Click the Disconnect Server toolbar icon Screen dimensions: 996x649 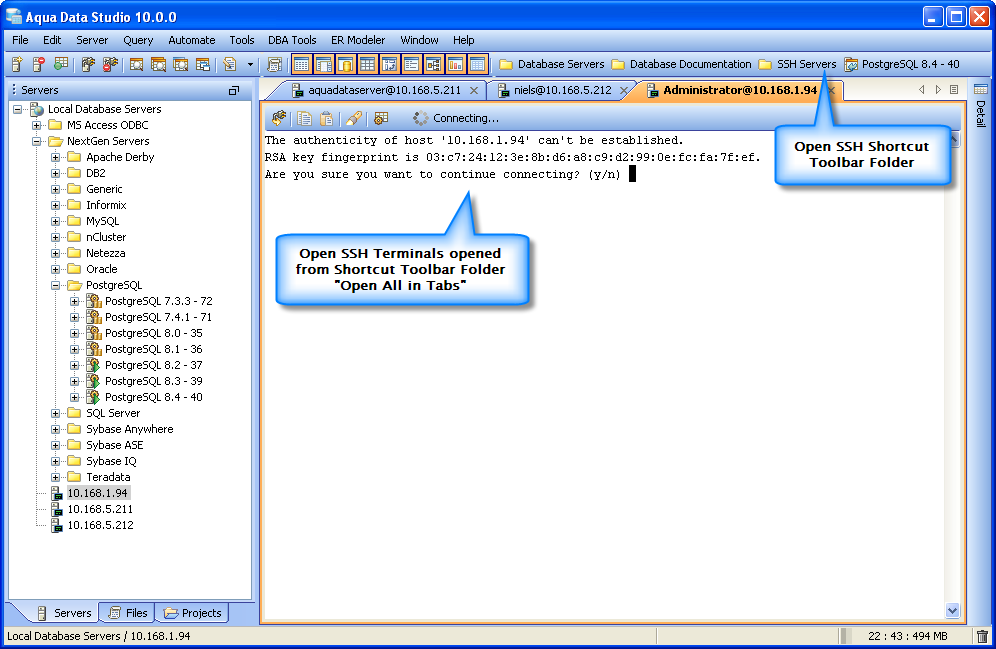(110, 64)
